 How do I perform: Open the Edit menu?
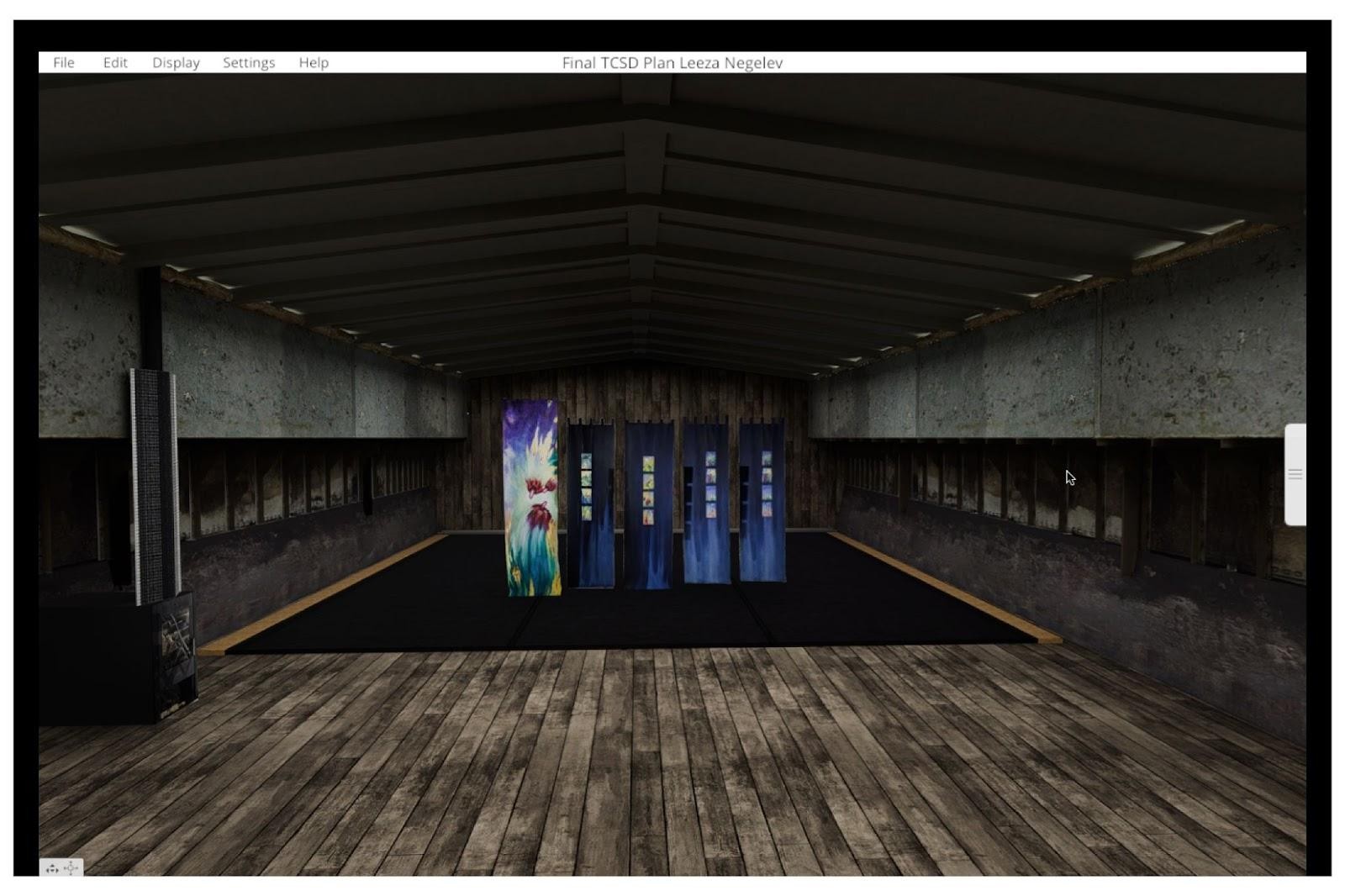[x=115, y=63]
